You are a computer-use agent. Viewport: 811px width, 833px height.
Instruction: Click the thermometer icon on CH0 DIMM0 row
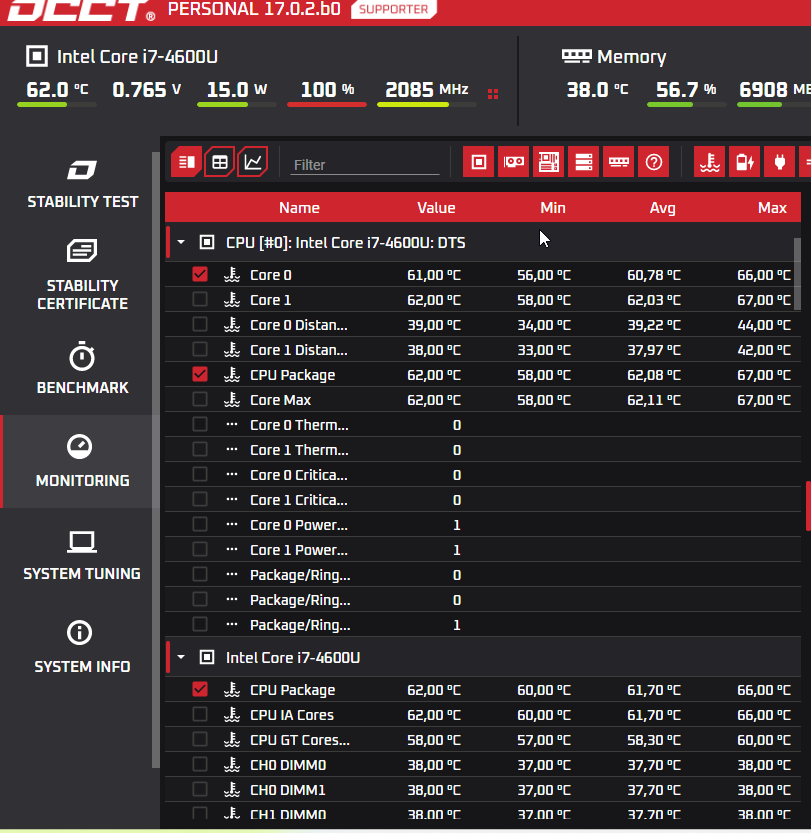click(232, 764)
